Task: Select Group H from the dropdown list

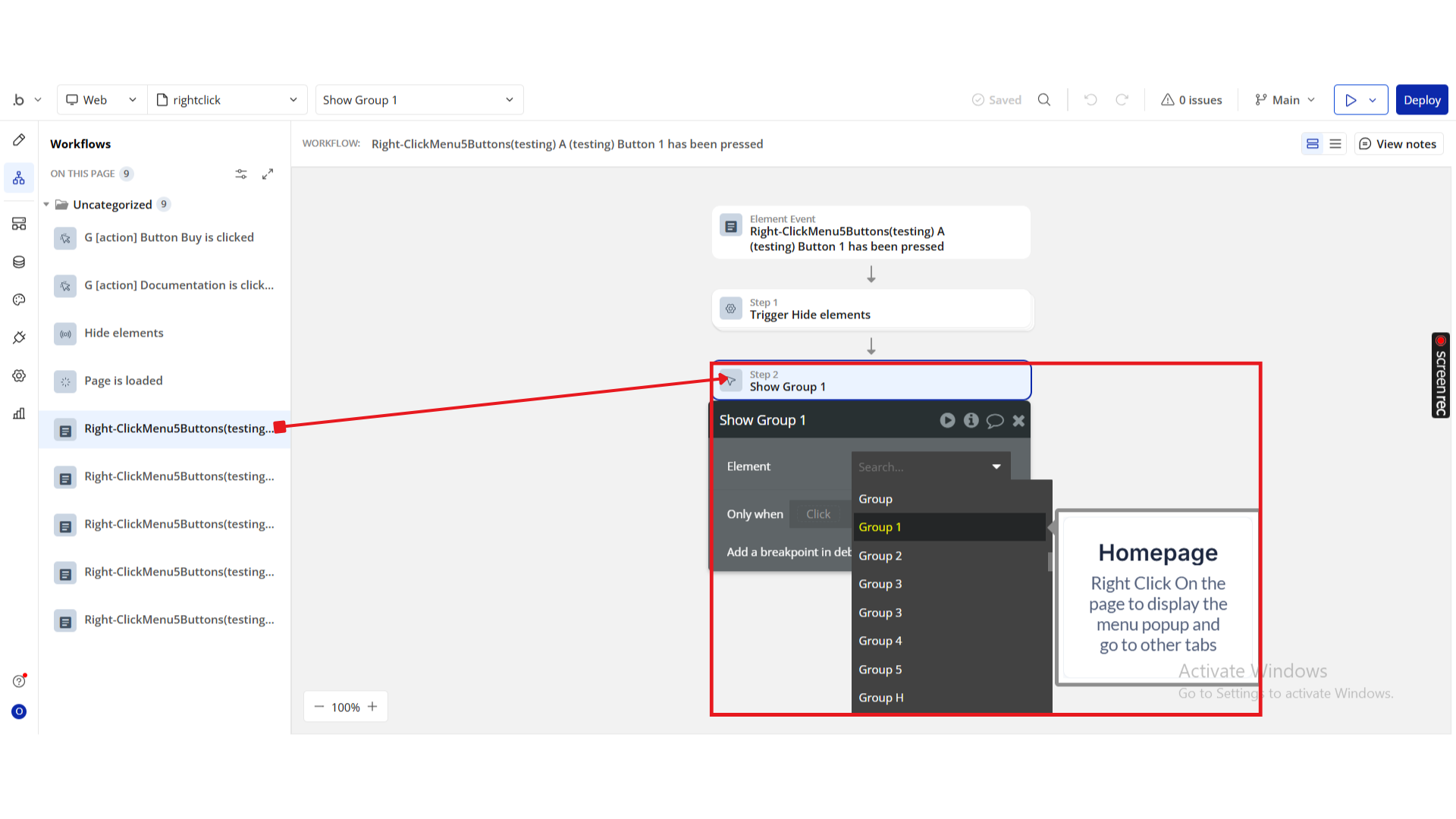Action: click(880, 698)
